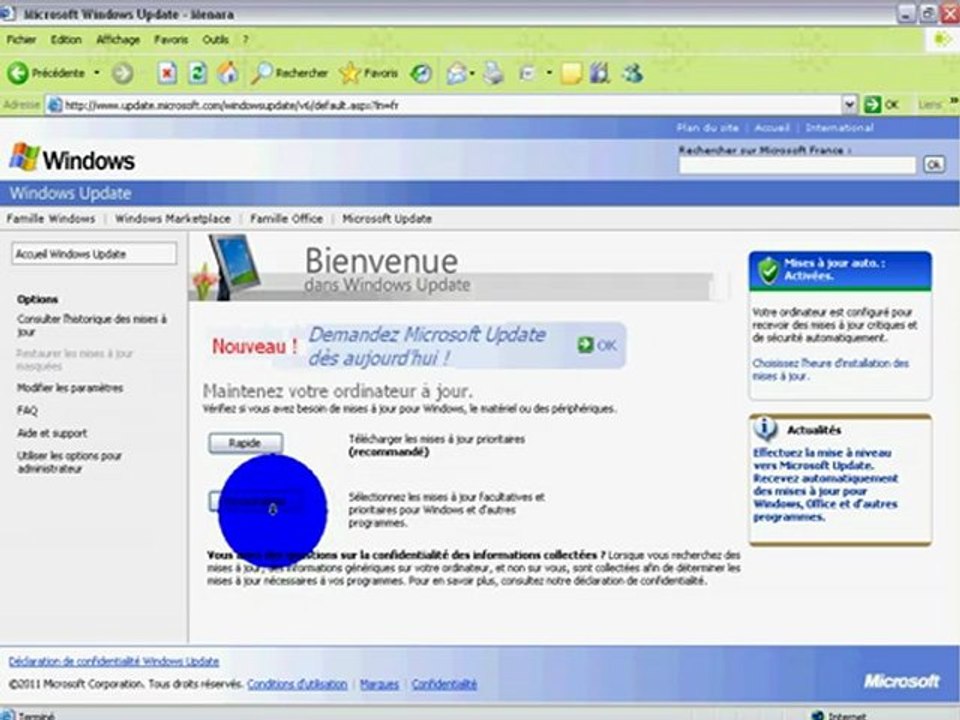960x720 pixels.
Task: Stop page loading with red X icon
Action: coord(167,73)
